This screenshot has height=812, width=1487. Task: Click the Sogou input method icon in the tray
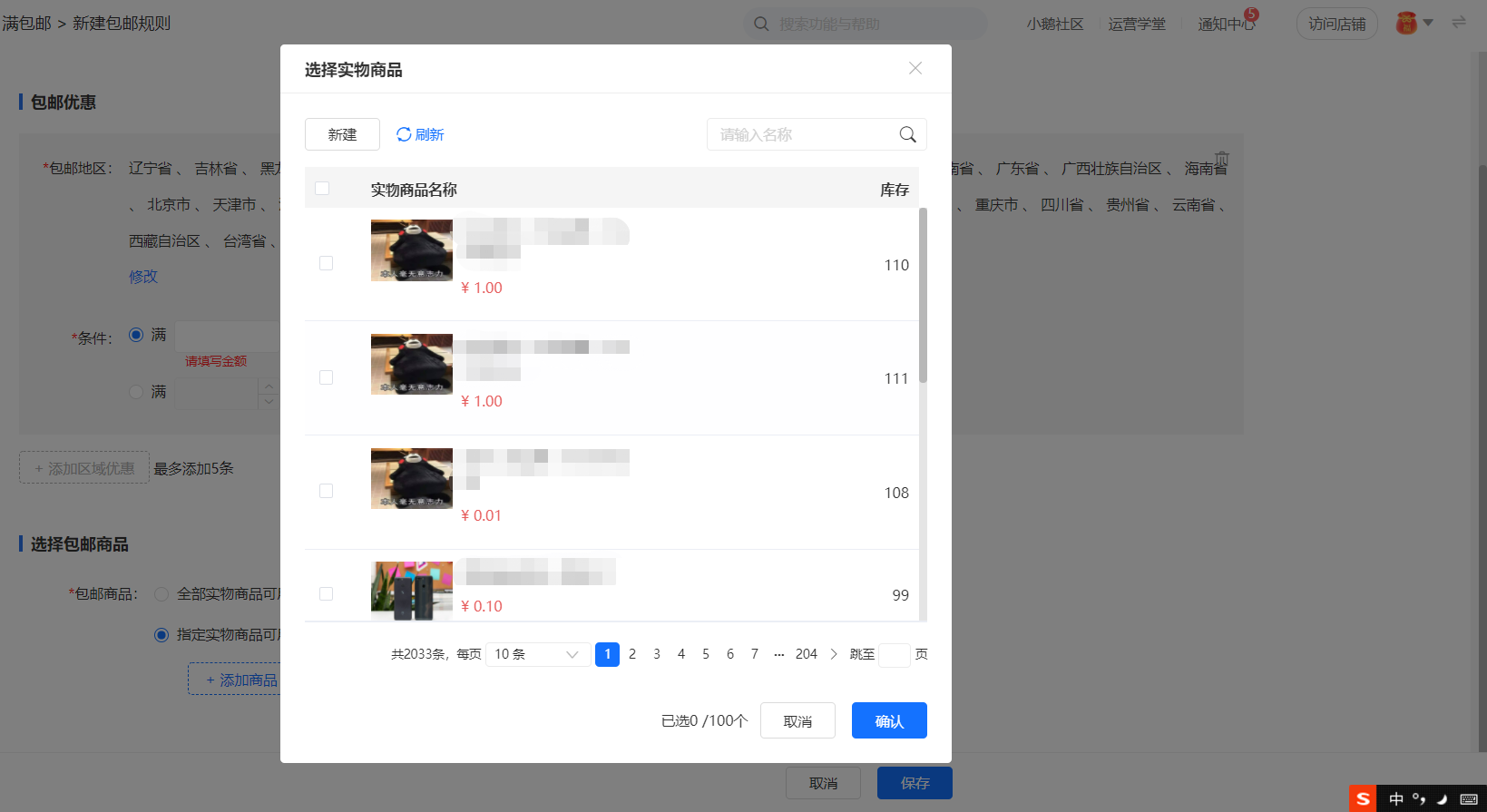[1363, 798]
